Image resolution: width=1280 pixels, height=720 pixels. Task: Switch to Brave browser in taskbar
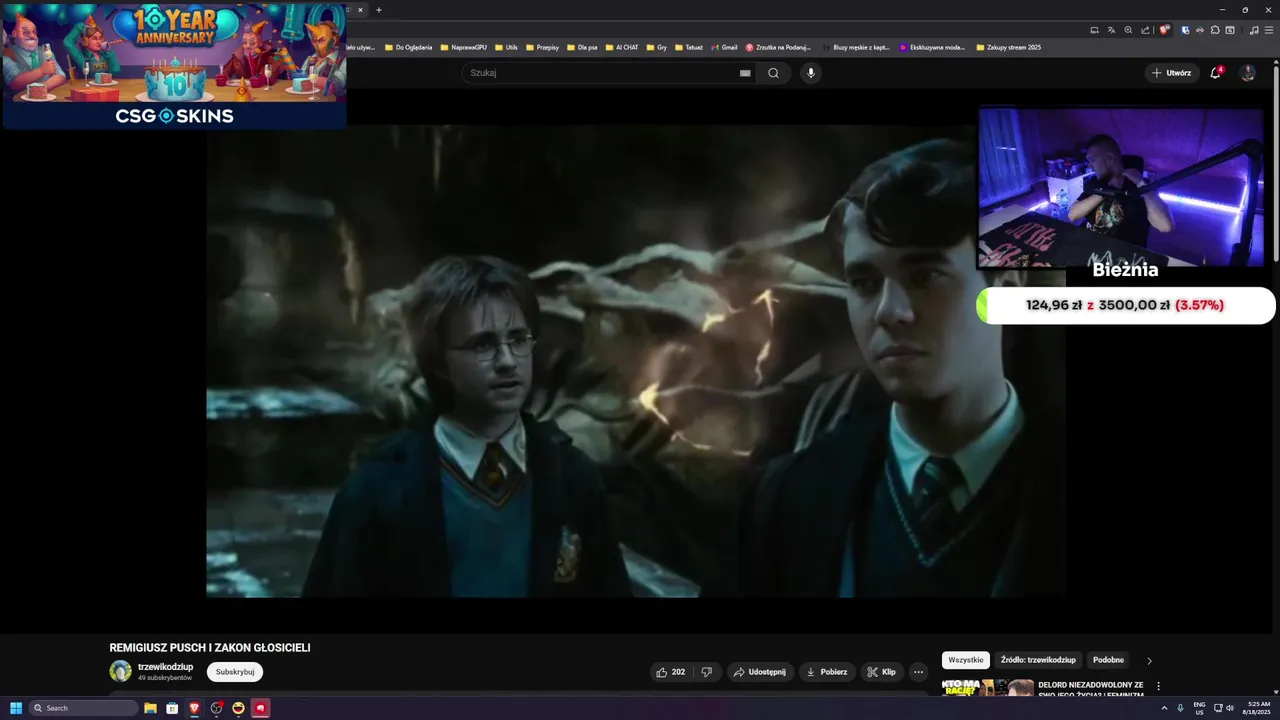click(x=194, y=708)
